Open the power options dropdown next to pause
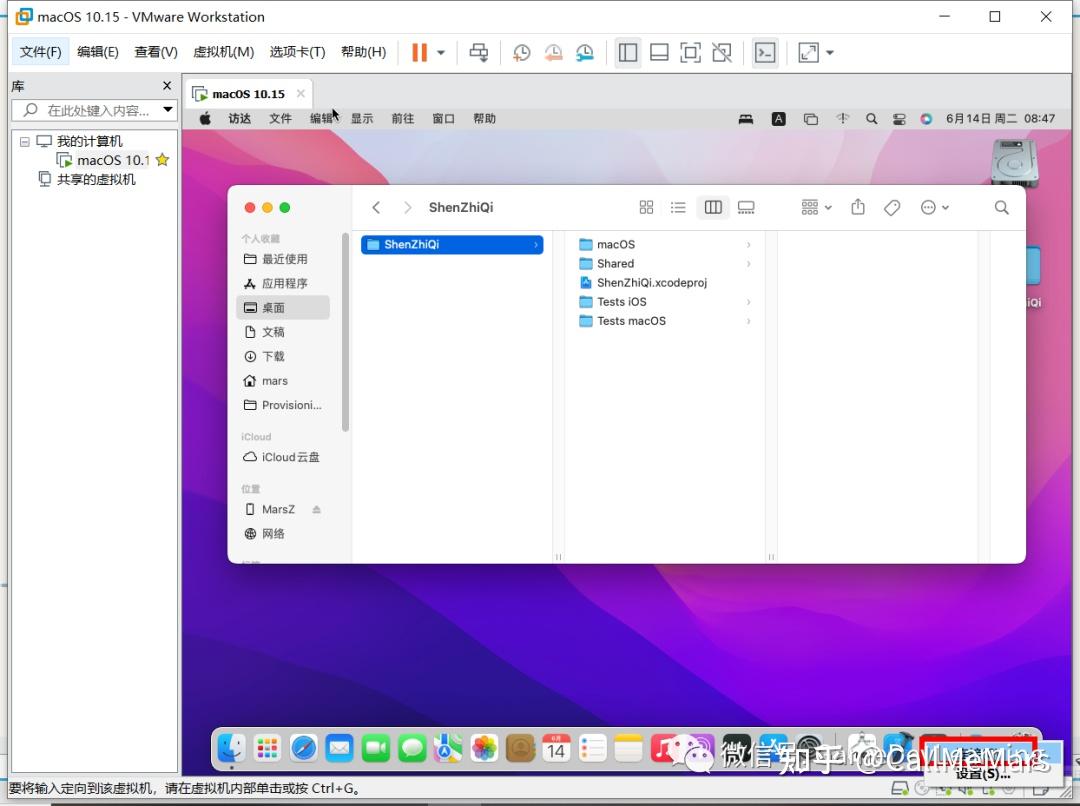 [441, 52]
